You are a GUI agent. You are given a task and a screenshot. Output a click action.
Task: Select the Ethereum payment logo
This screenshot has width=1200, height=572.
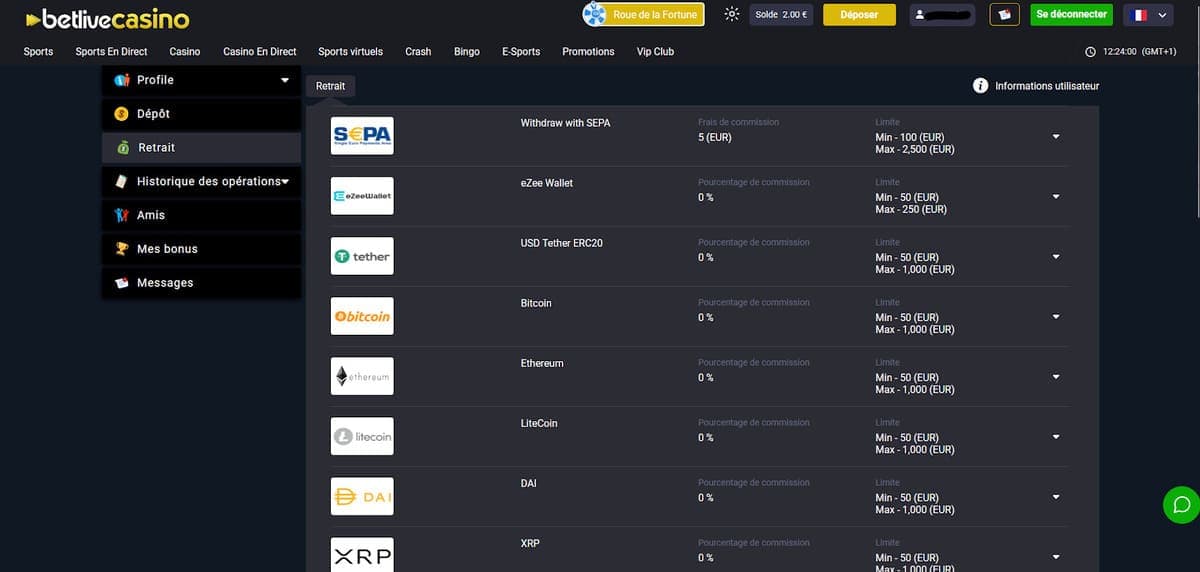click(362, 376)
